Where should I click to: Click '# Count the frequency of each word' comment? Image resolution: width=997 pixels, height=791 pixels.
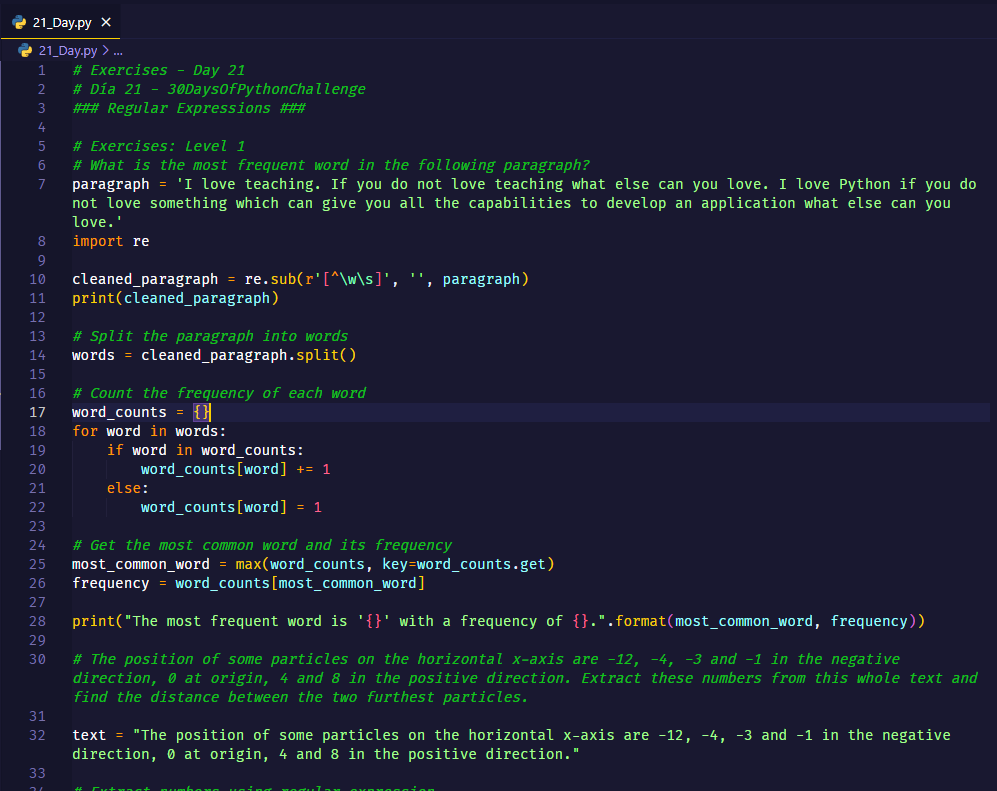pos(219,393)
